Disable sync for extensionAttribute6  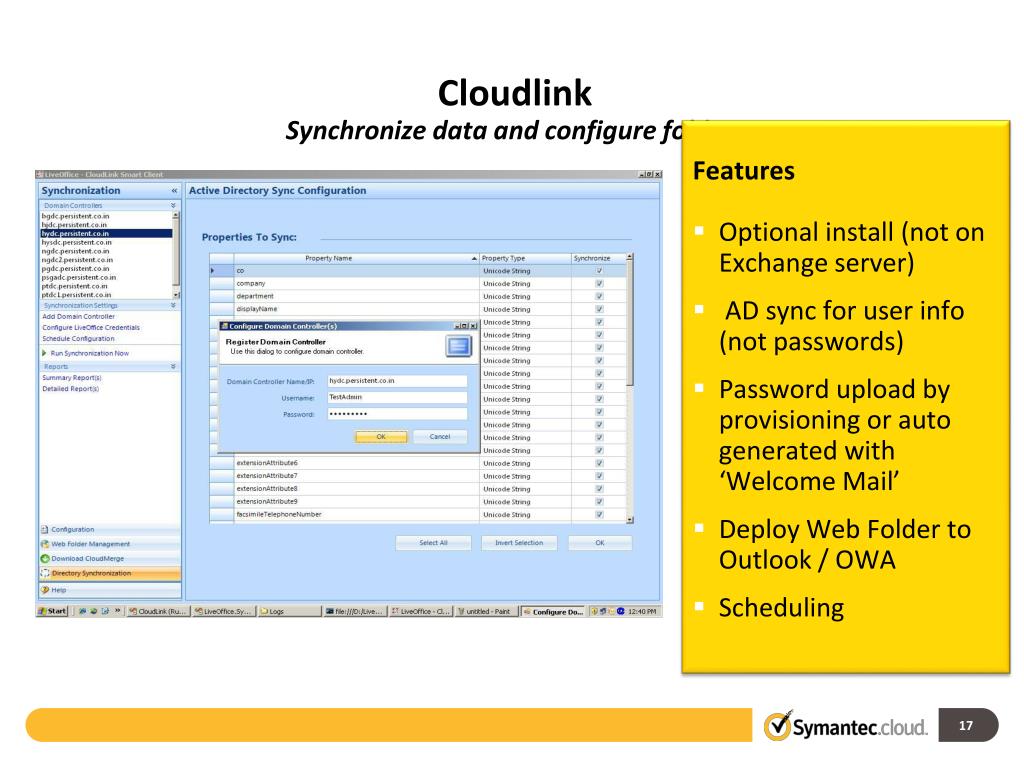coord(599,463)
